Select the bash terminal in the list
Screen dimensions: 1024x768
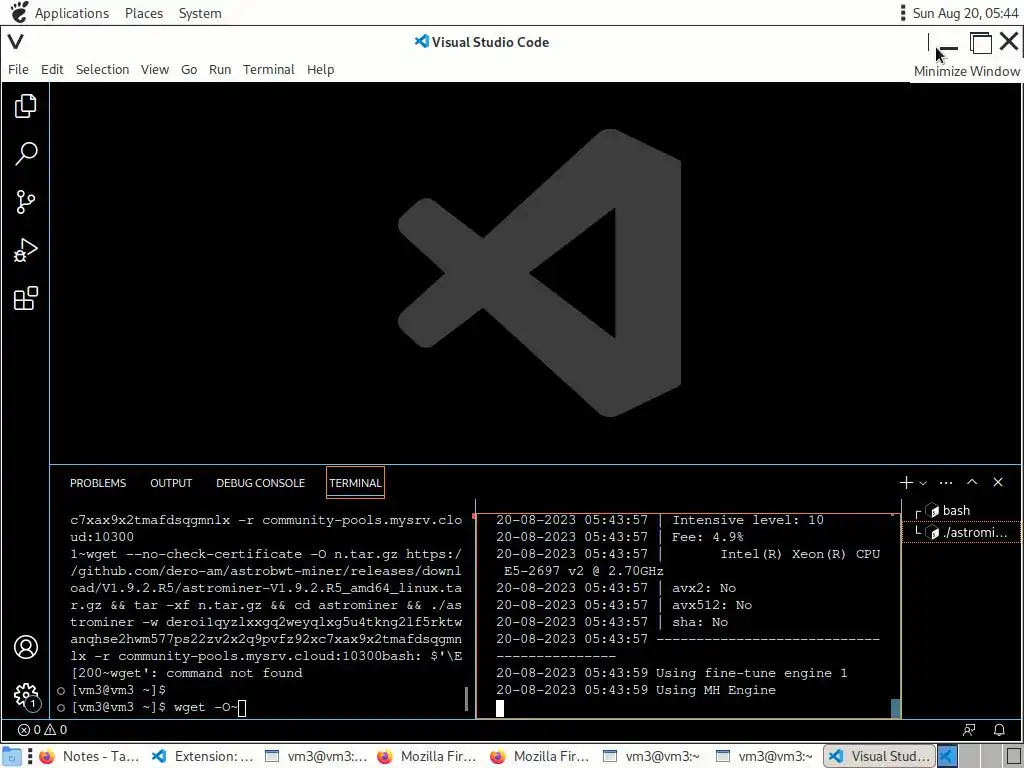click(x=961, y=511)
